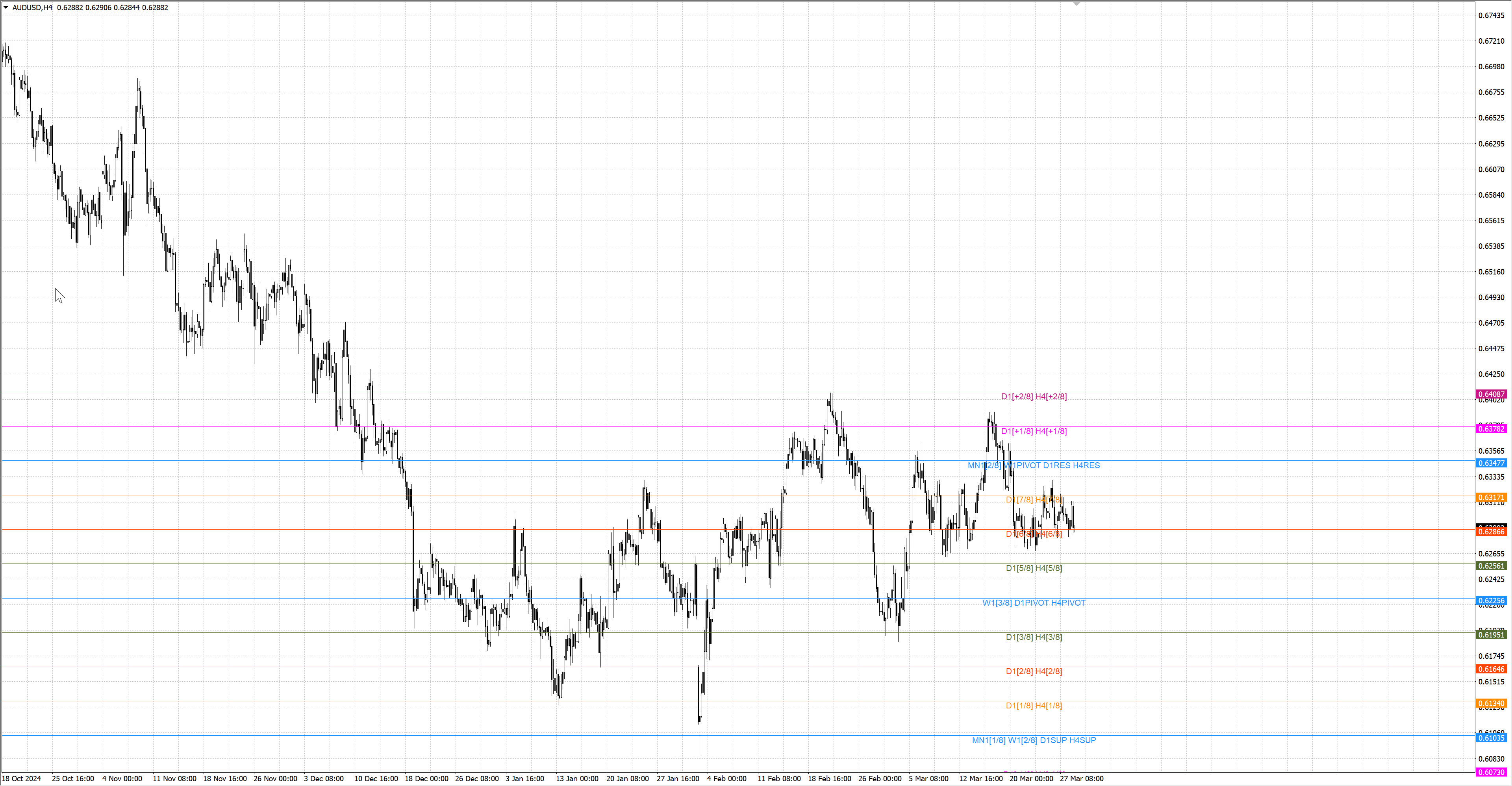Select the MN1[1/8] W1[2/8] D1SUP H4SUP label
This screenshot has height=786, width=1512.
(x=1034, y=740)
